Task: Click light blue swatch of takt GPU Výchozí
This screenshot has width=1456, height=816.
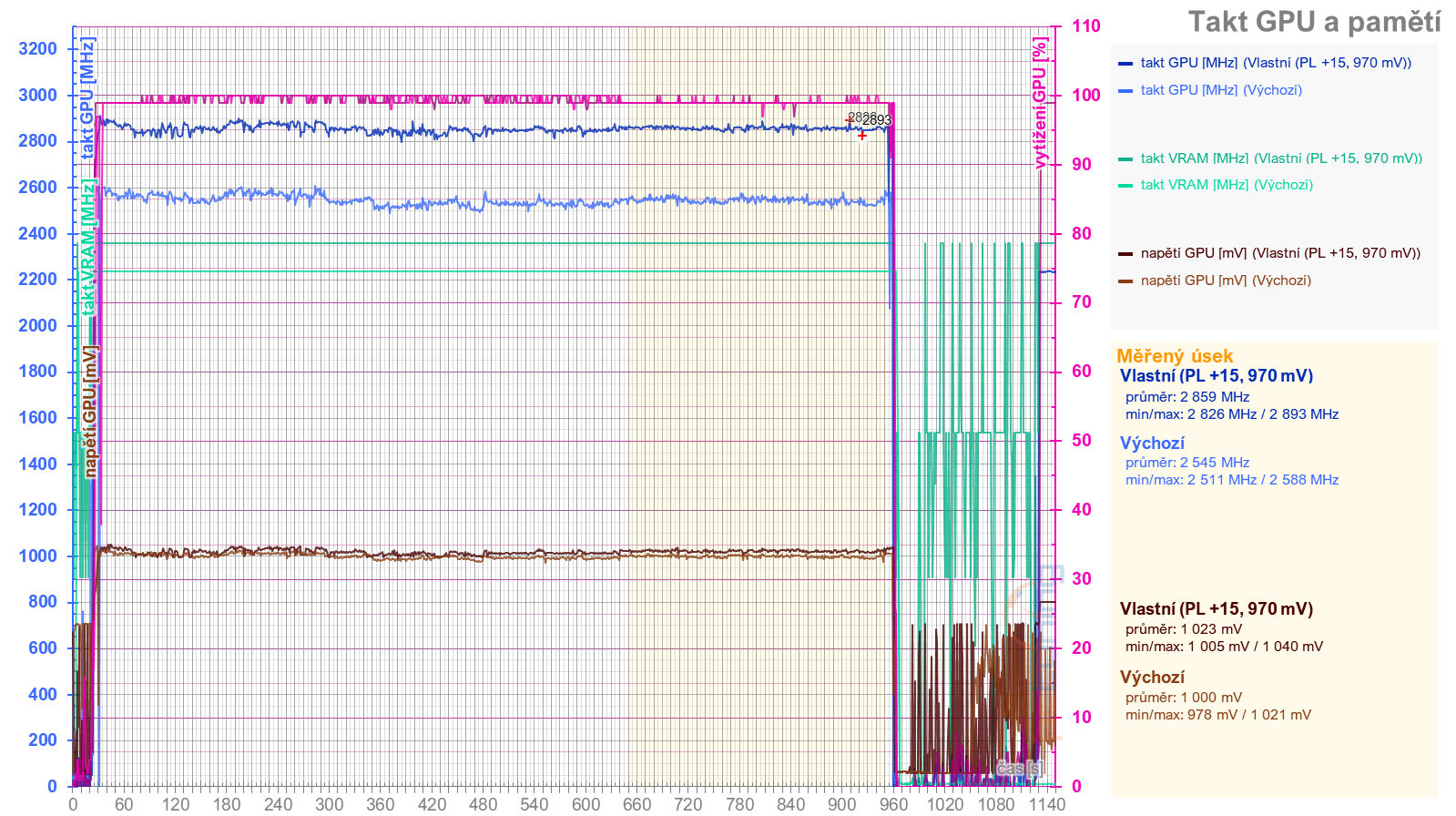Action: click(1125, 91)
